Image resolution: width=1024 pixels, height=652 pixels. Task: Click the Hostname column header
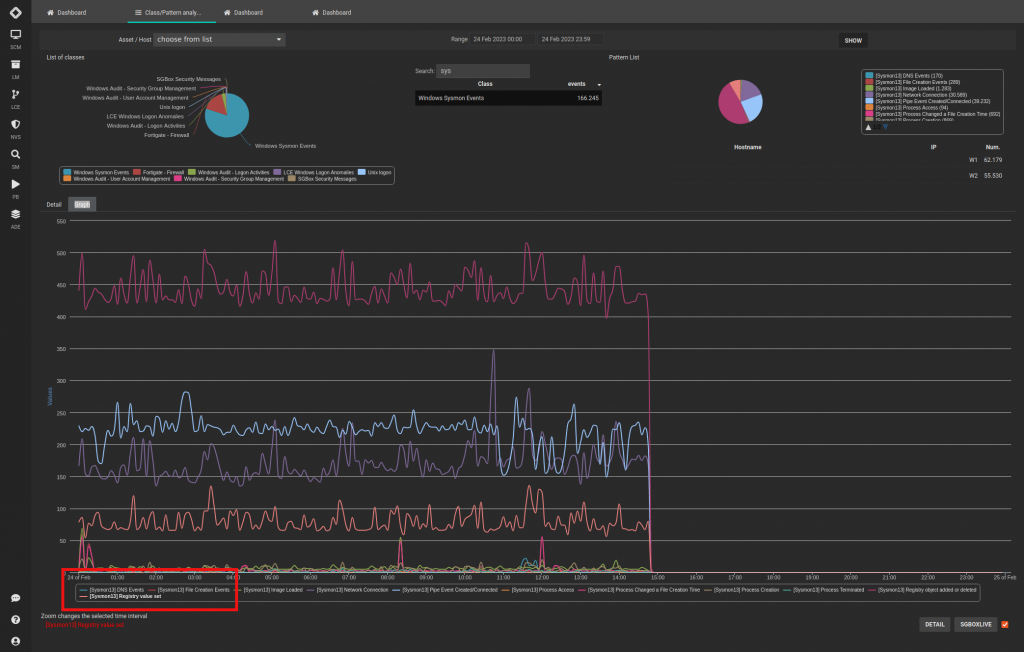(747, 147)
